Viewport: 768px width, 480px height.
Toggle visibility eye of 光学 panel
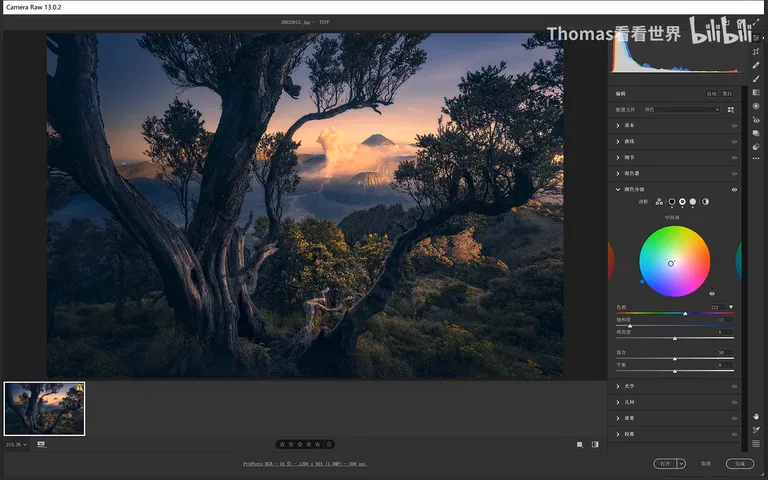pyautogui.click(x=734, y=386)
